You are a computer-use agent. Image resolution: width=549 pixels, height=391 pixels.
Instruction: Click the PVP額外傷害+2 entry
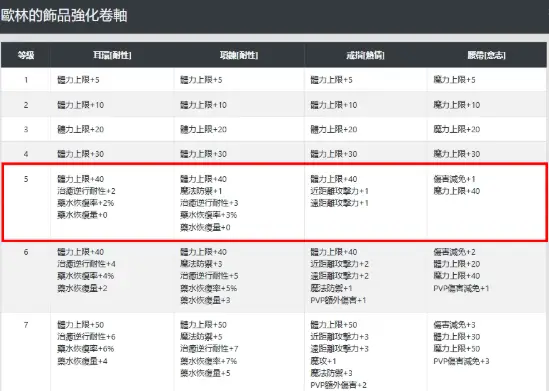click(x=338, y=385)
